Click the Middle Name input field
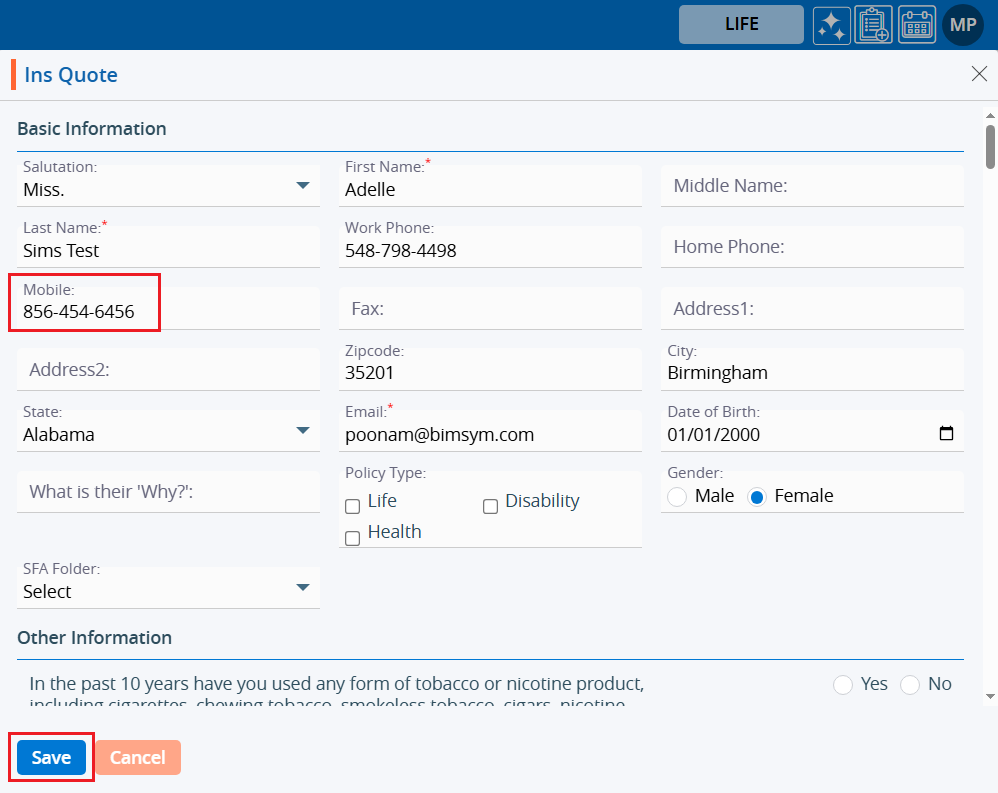Screen dimensions: 998x793 pos(812,186)
